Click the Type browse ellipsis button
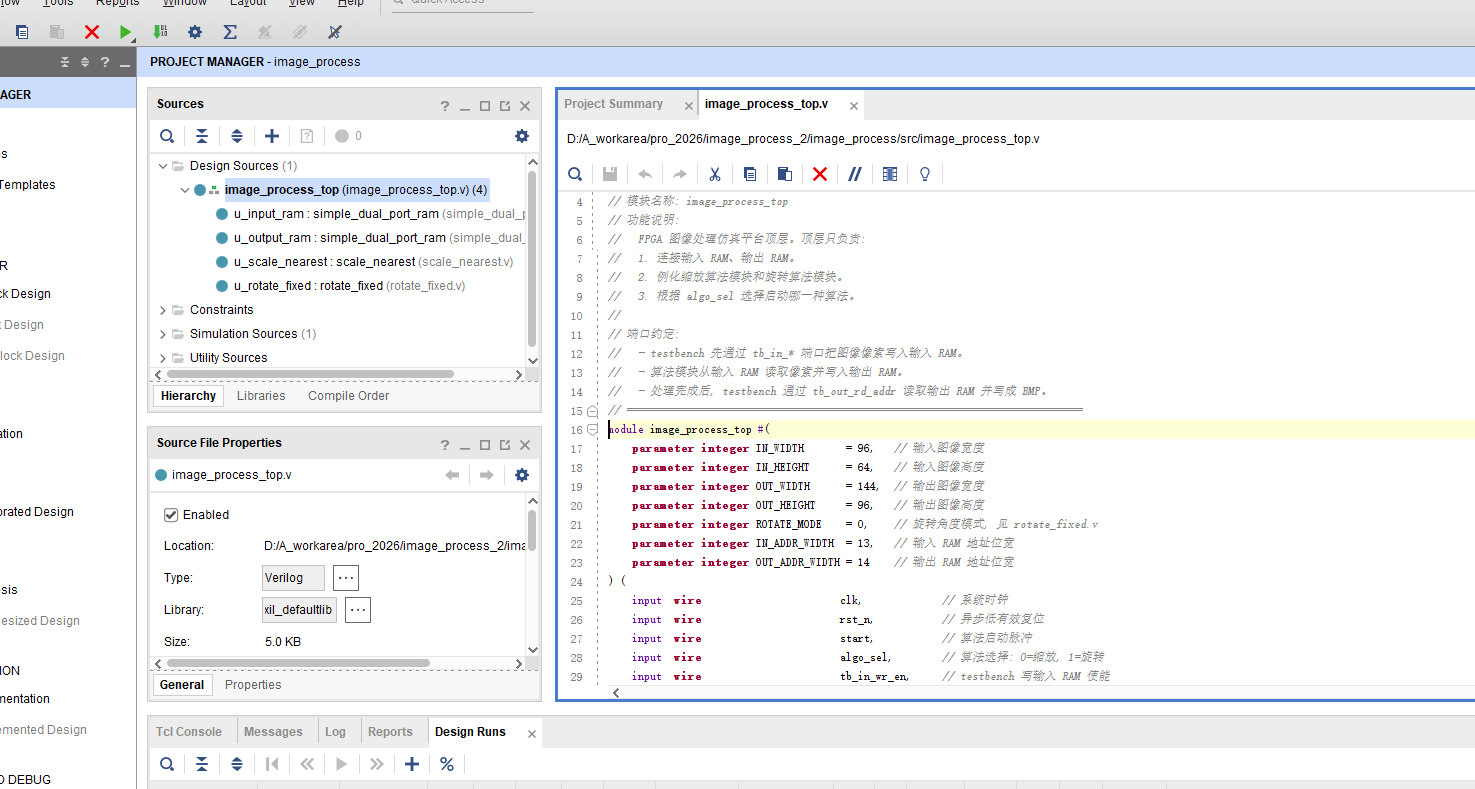 tap(346, 578)
